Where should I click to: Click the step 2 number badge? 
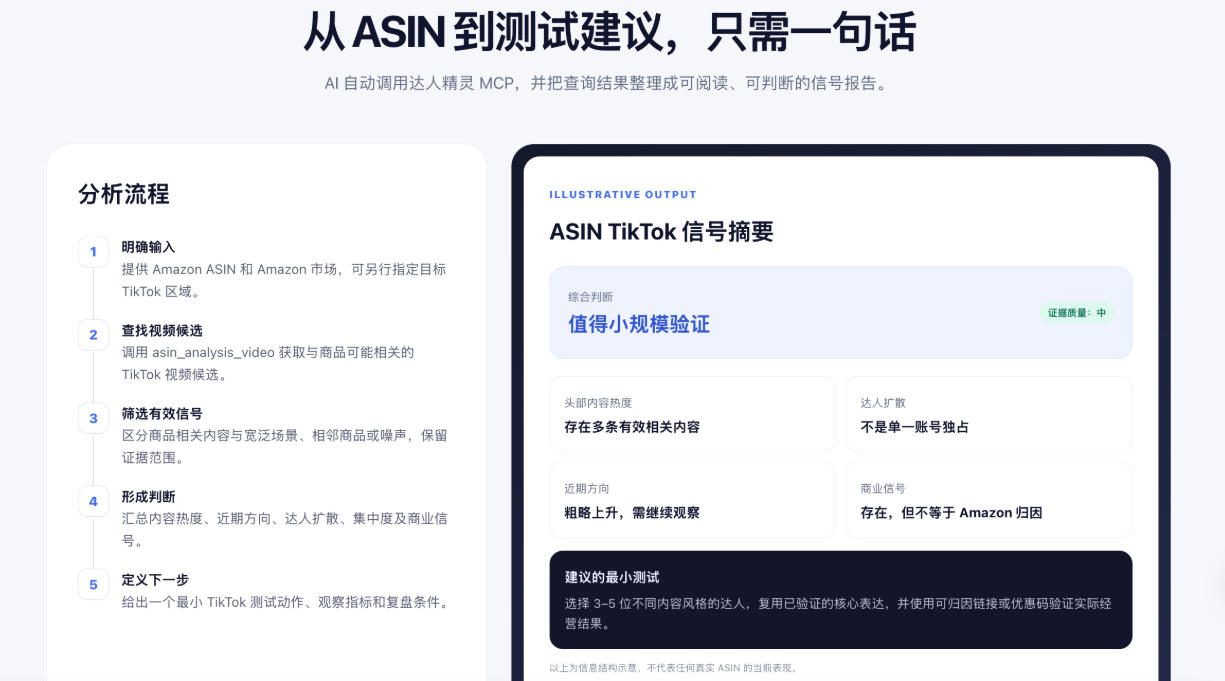click(93, 335)
